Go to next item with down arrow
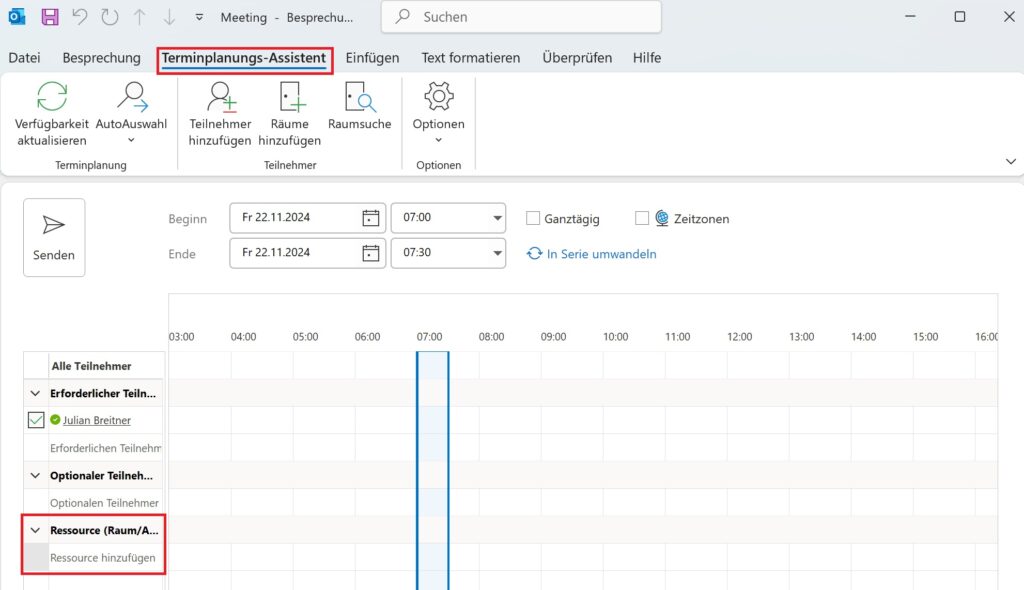 (169, 17)
